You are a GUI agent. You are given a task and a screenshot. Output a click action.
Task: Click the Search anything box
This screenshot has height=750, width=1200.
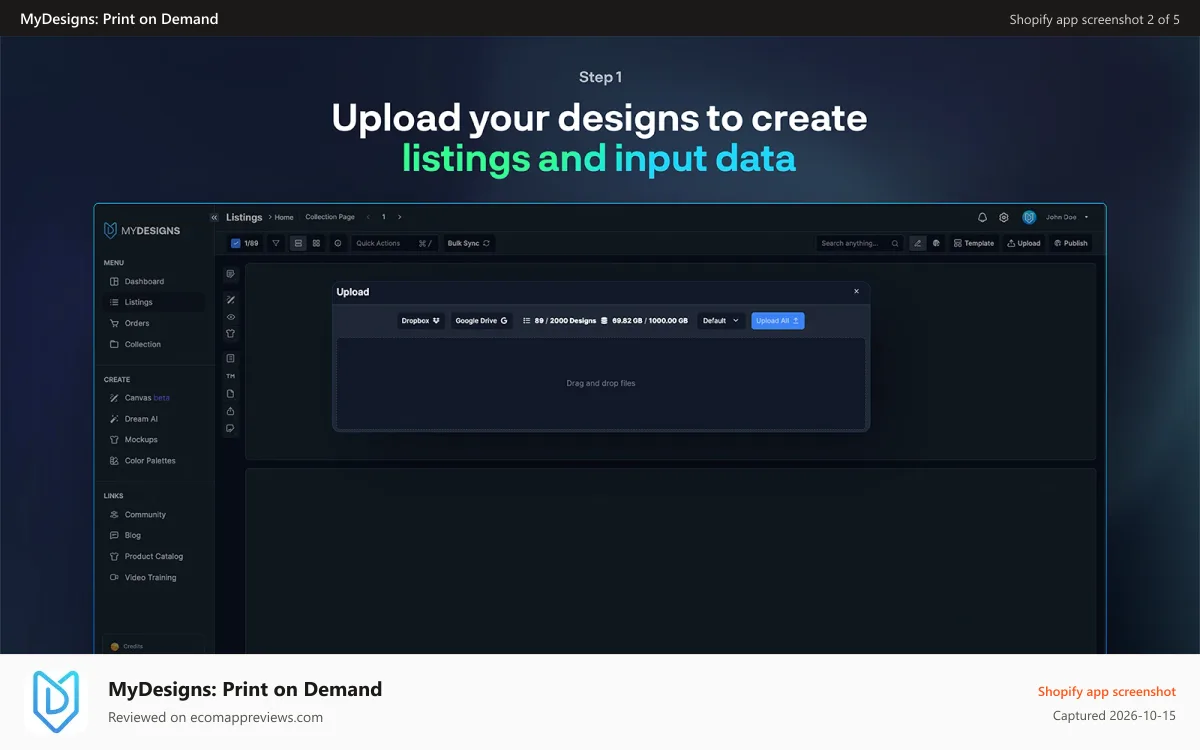(x=860, y=243)
